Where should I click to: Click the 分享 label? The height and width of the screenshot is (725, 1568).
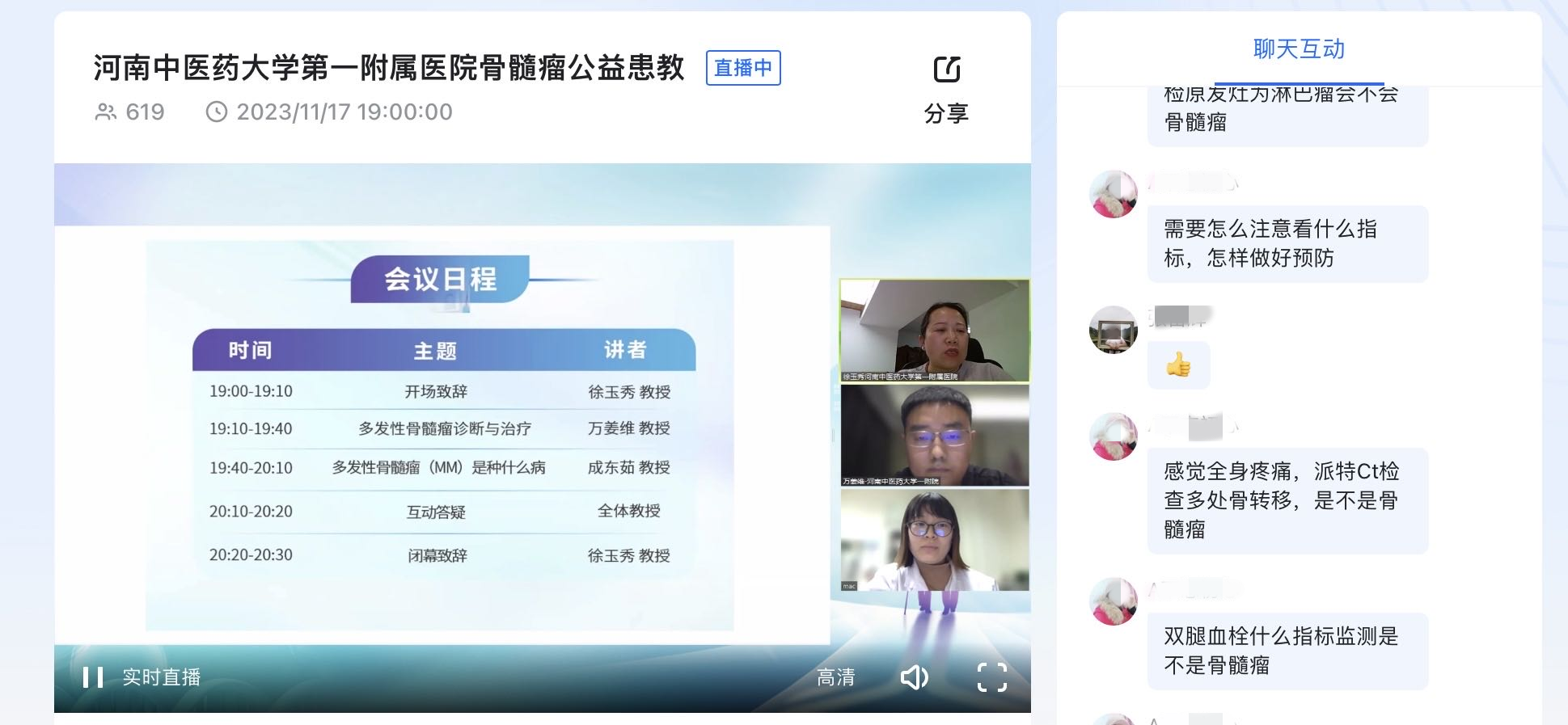point(946,113)
